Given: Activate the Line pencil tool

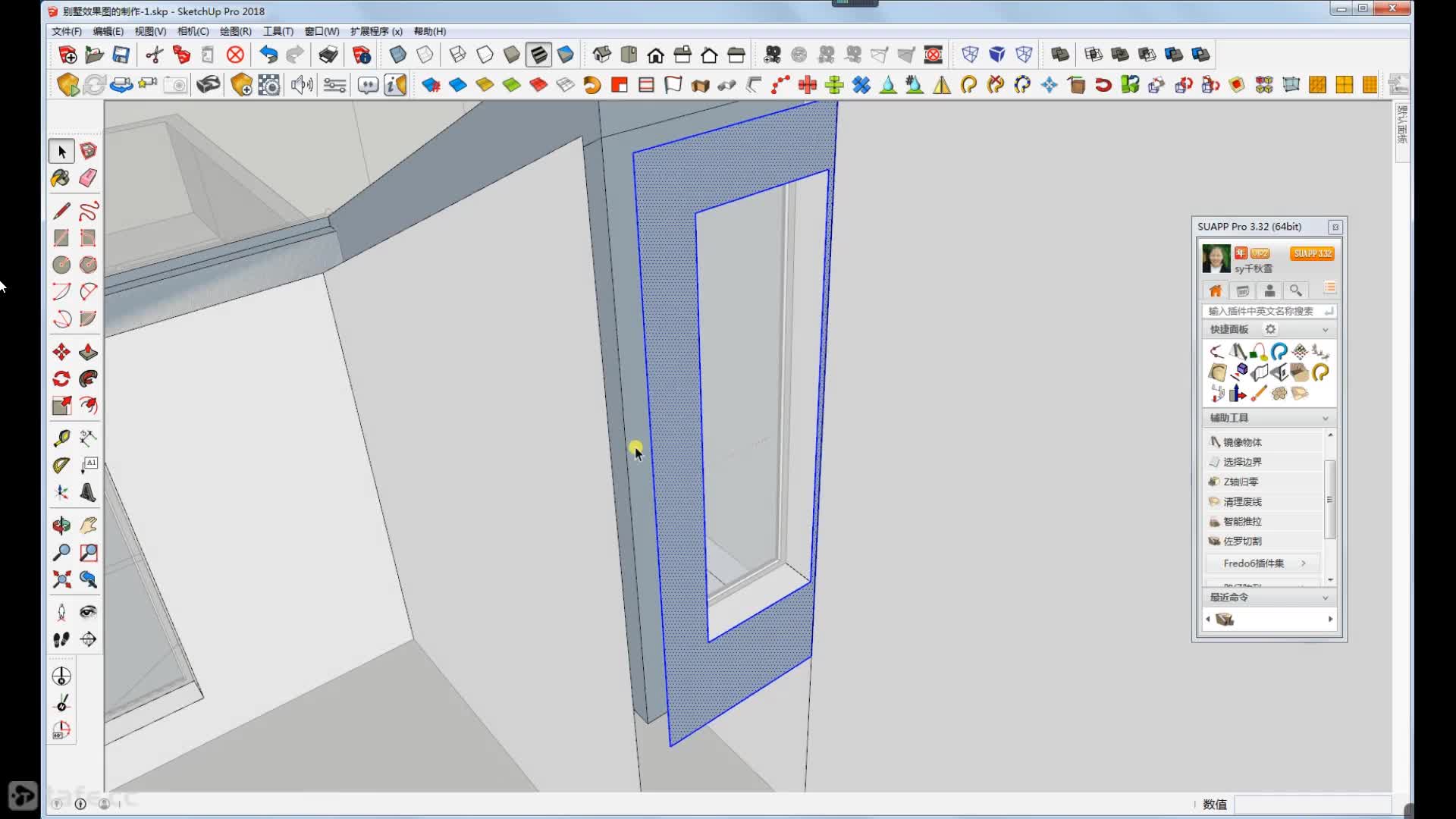Looking at the screenshot, I should (61, 211).
